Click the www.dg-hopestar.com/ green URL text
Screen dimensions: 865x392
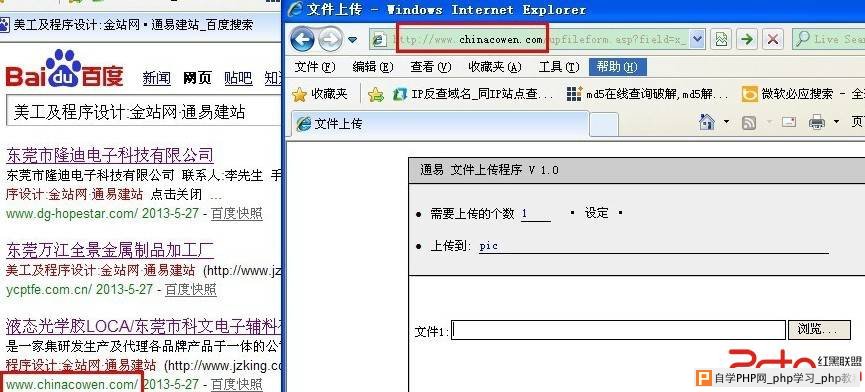click(72, 213)
